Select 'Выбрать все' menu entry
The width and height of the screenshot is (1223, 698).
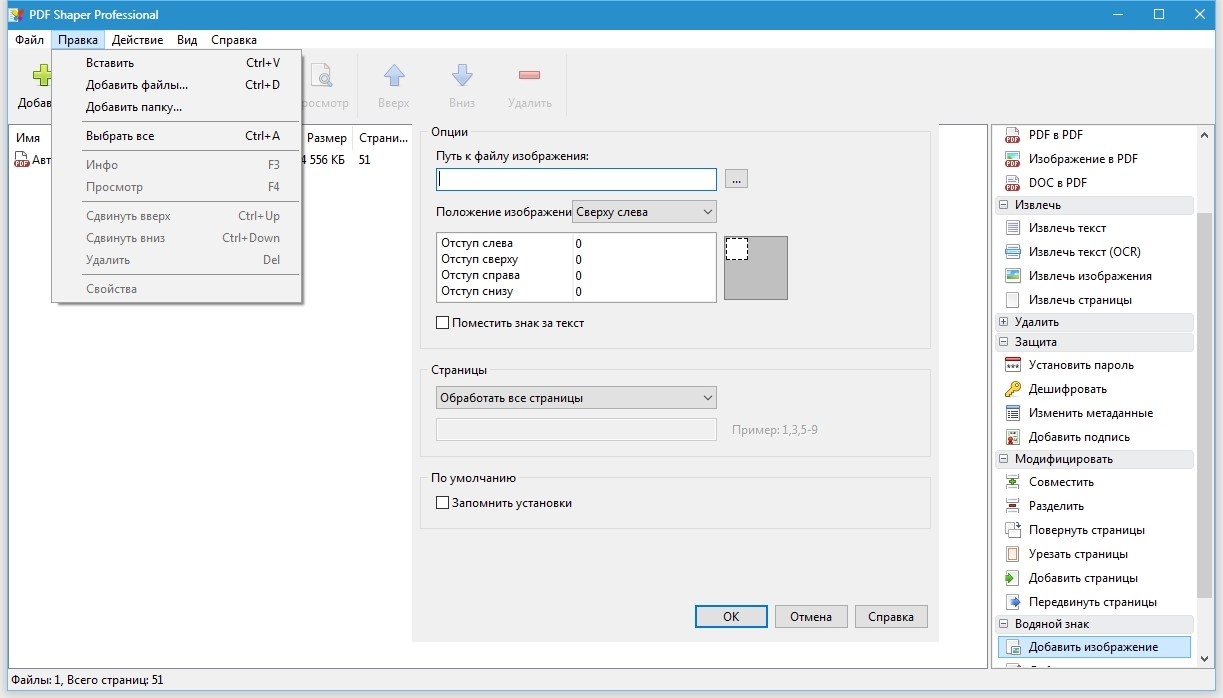120,136
